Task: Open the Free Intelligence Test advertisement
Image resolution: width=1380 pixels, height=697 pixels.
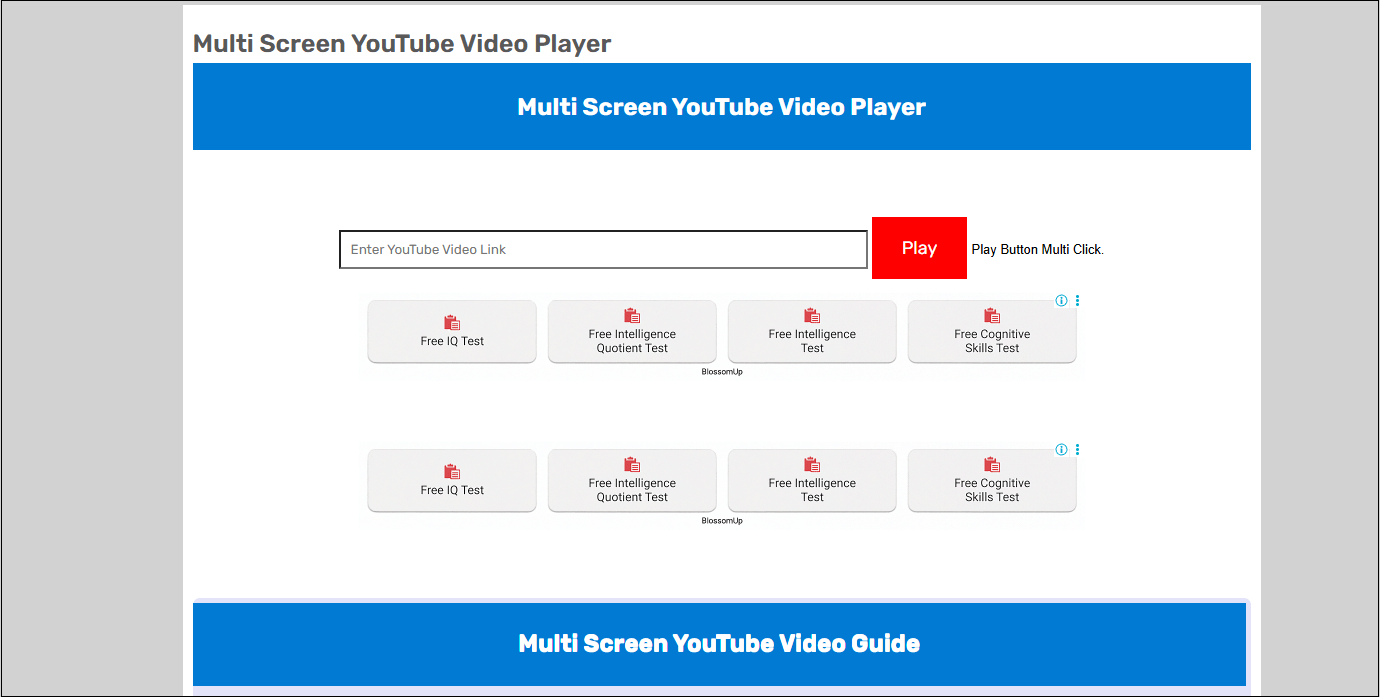Action: (x=811, y=331)
